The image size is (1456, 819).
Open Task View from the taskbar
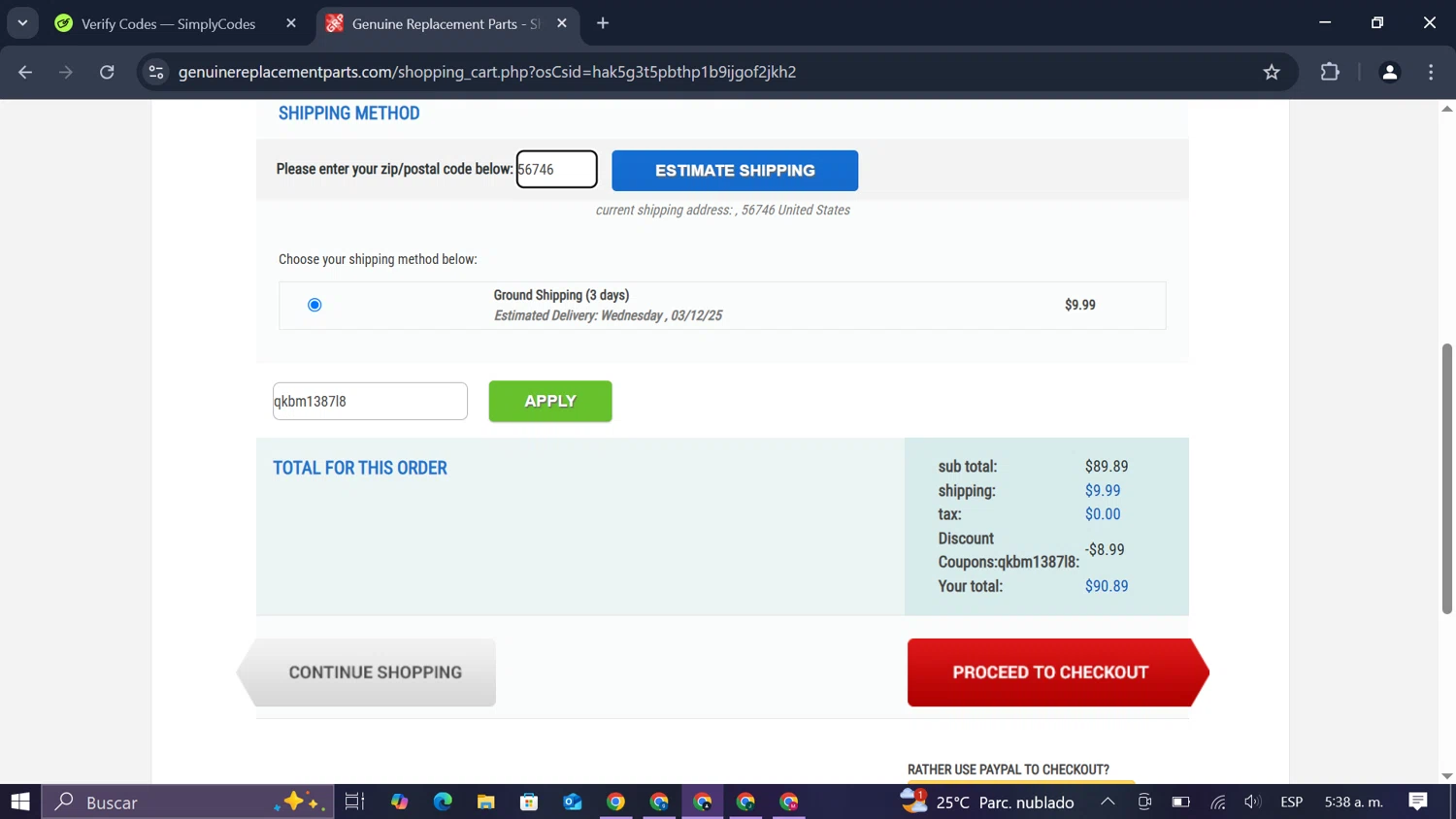click(x=354, y=802)
